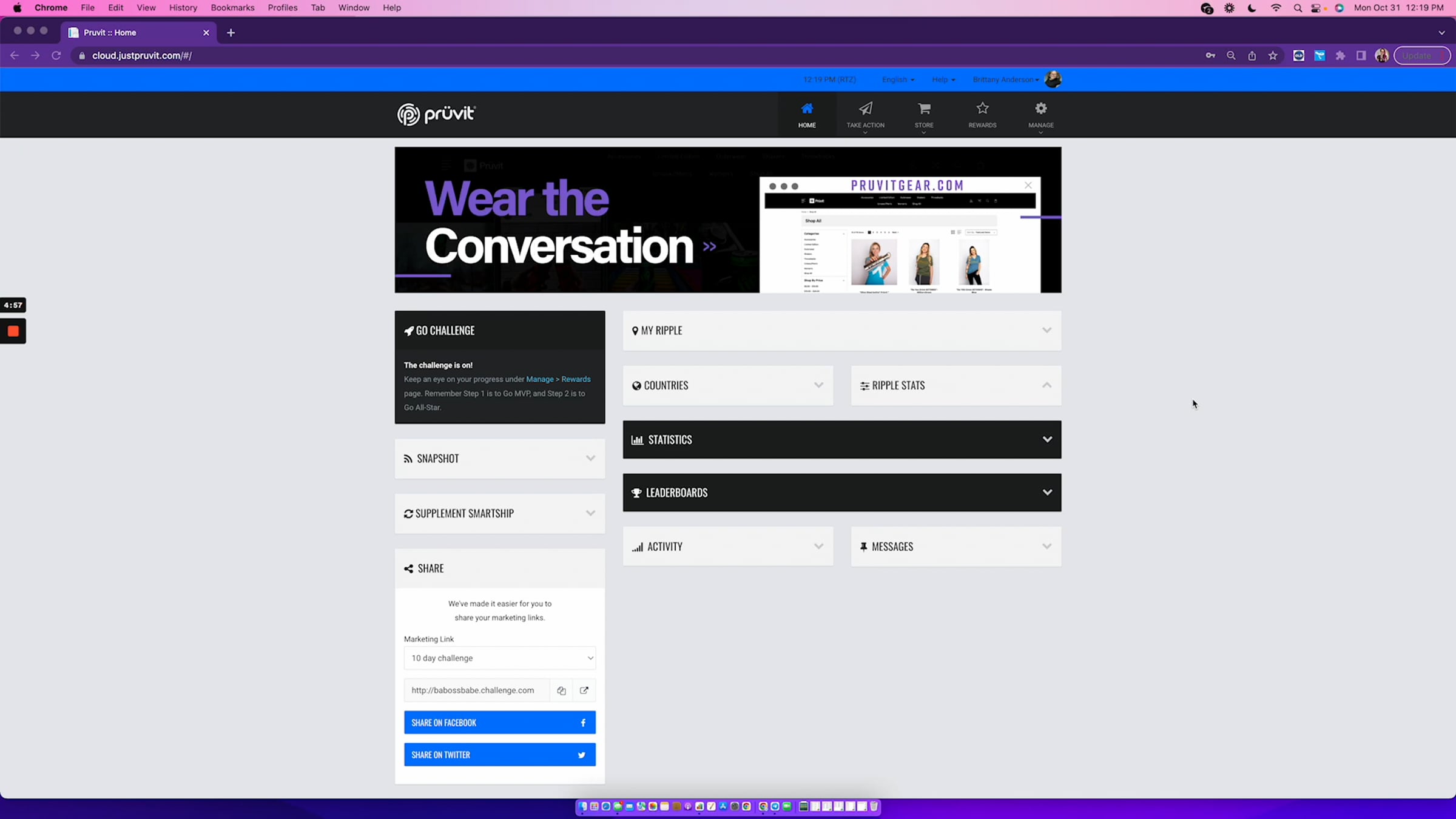Open the English language dropdown
Image resolution: width=1456 pixels, height=819 pixels.
pyautogui.click(x=898, y=79)
